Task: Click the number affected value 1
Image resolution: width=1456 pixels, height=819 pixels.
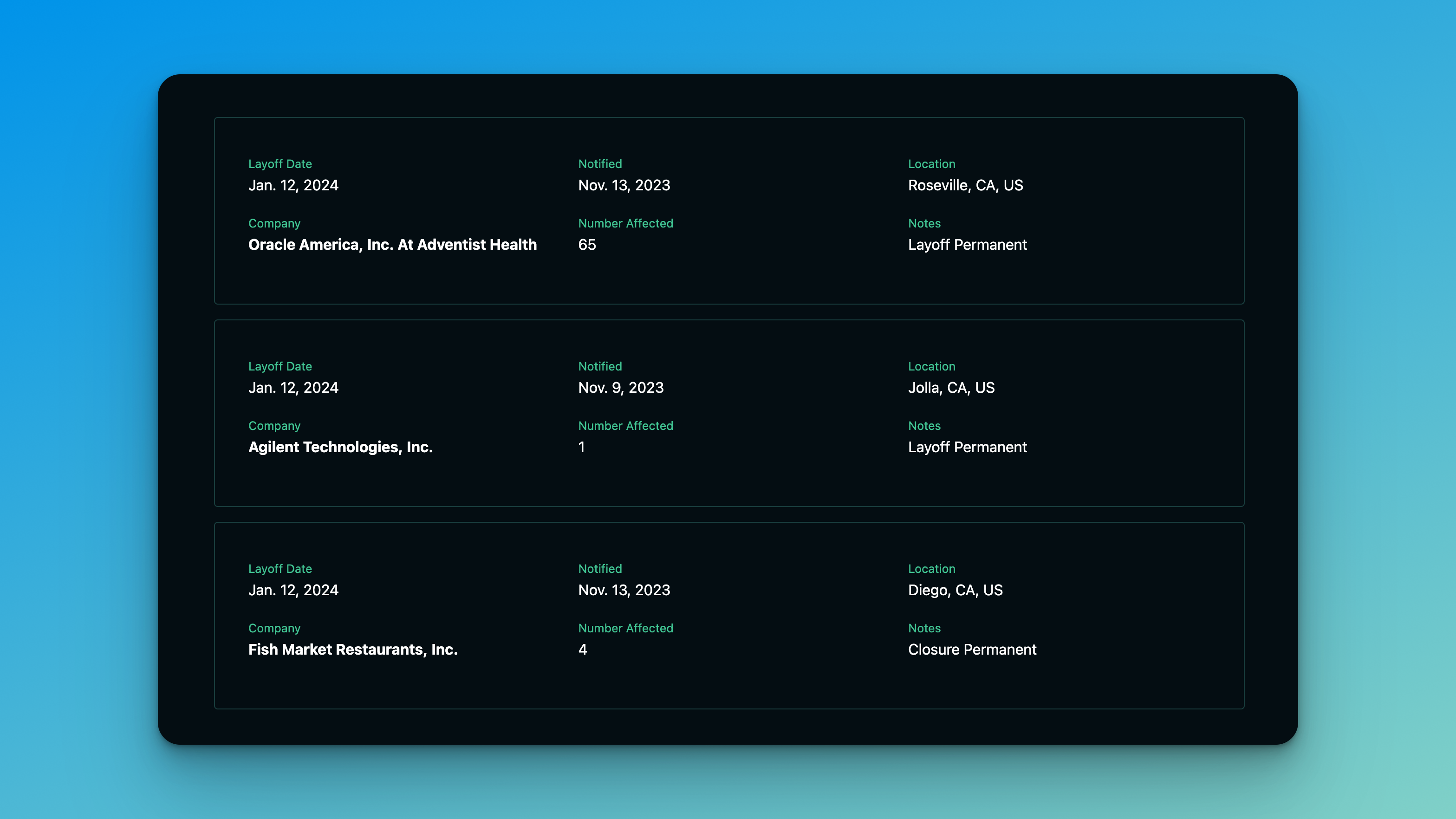Action: point(582,447)
